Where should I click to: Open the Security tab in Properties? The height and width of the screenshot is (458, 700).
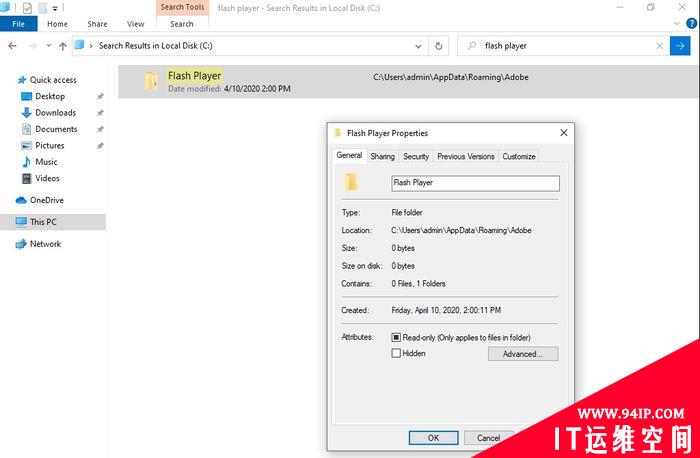(x=416, y=156)
